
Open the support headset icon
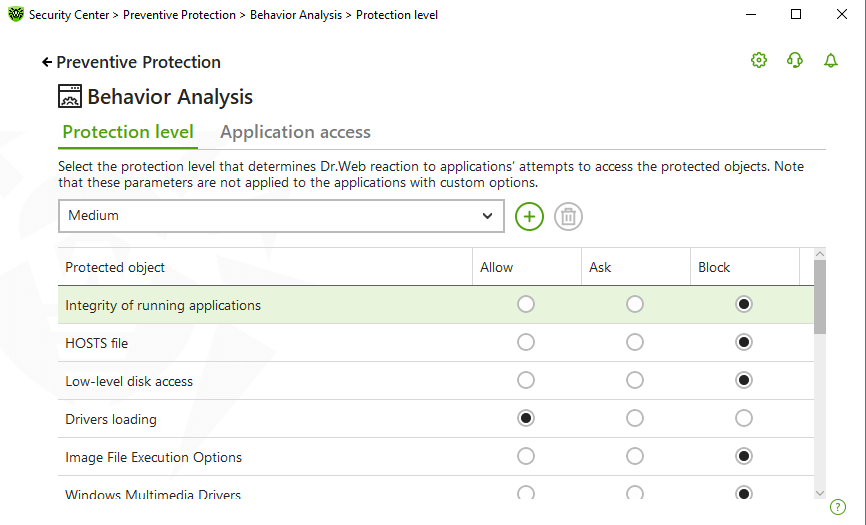[x=795, y=60]
